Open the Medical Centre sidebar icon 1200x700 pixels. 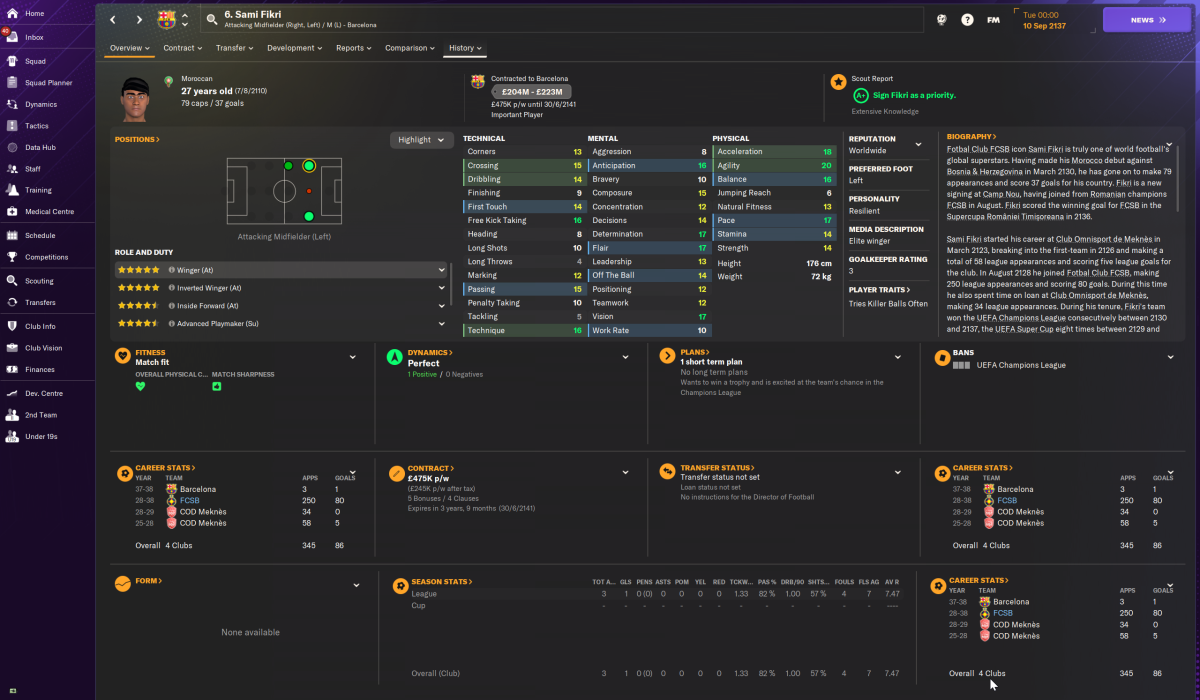[x=11, y=212]
